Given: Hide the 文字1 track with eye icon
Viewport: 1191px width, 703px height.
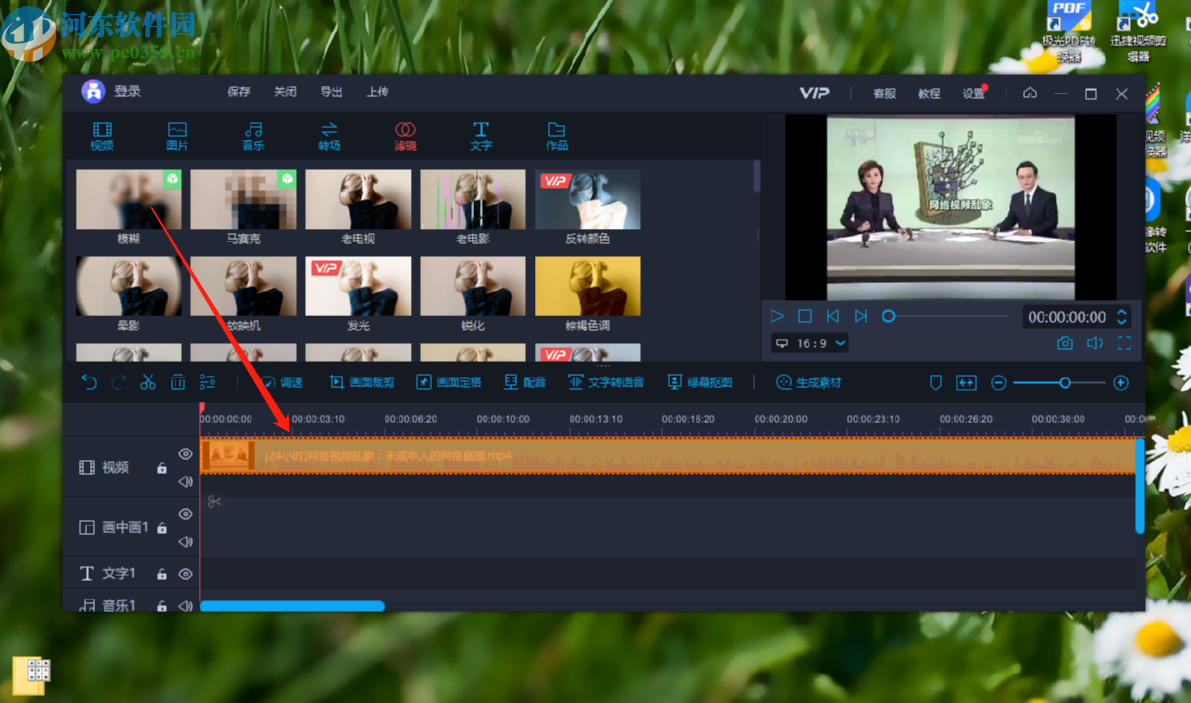Looking at the screenshot, I should tap(185, 574).
